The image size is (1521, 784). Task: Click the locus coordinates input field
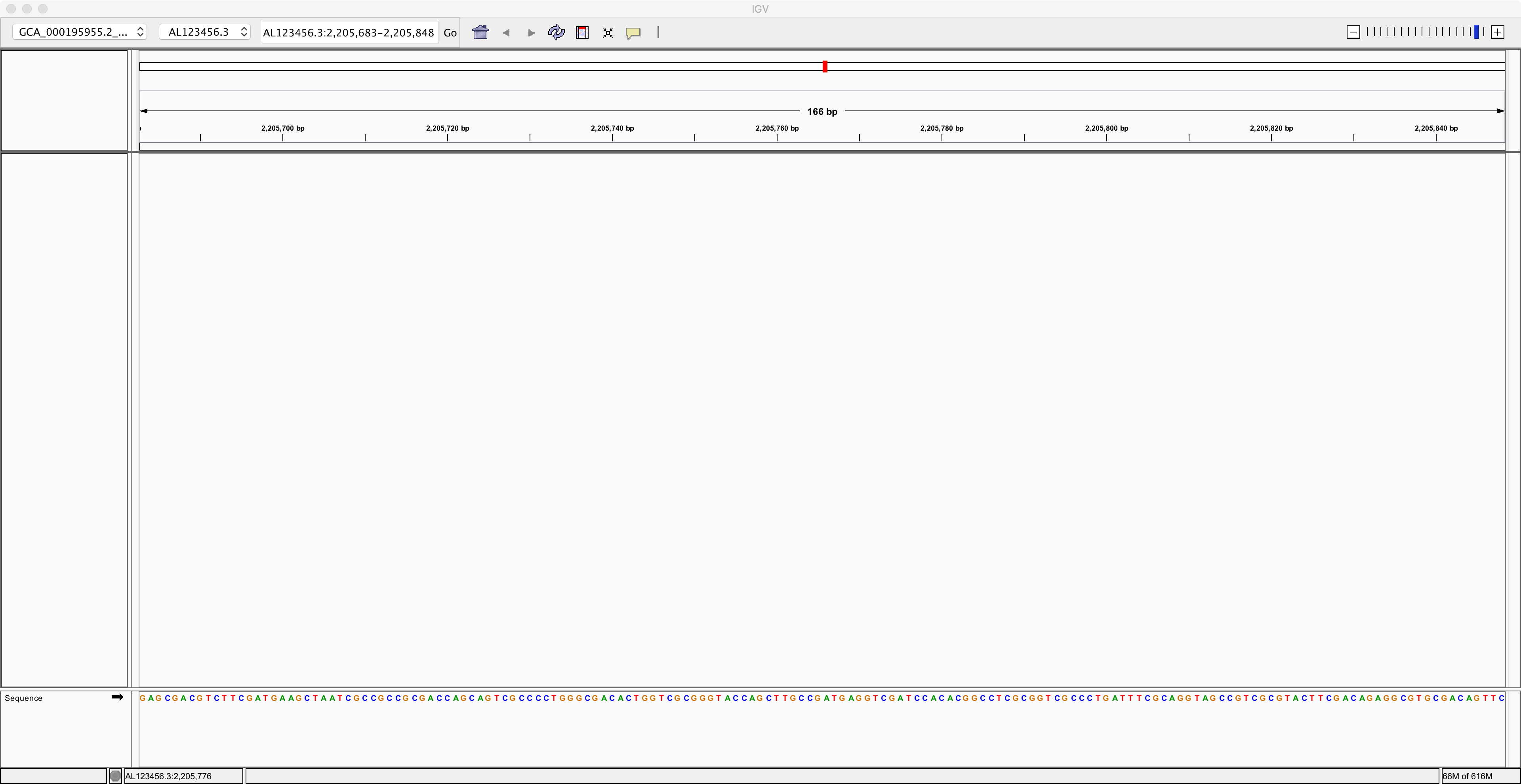(349, 32)
